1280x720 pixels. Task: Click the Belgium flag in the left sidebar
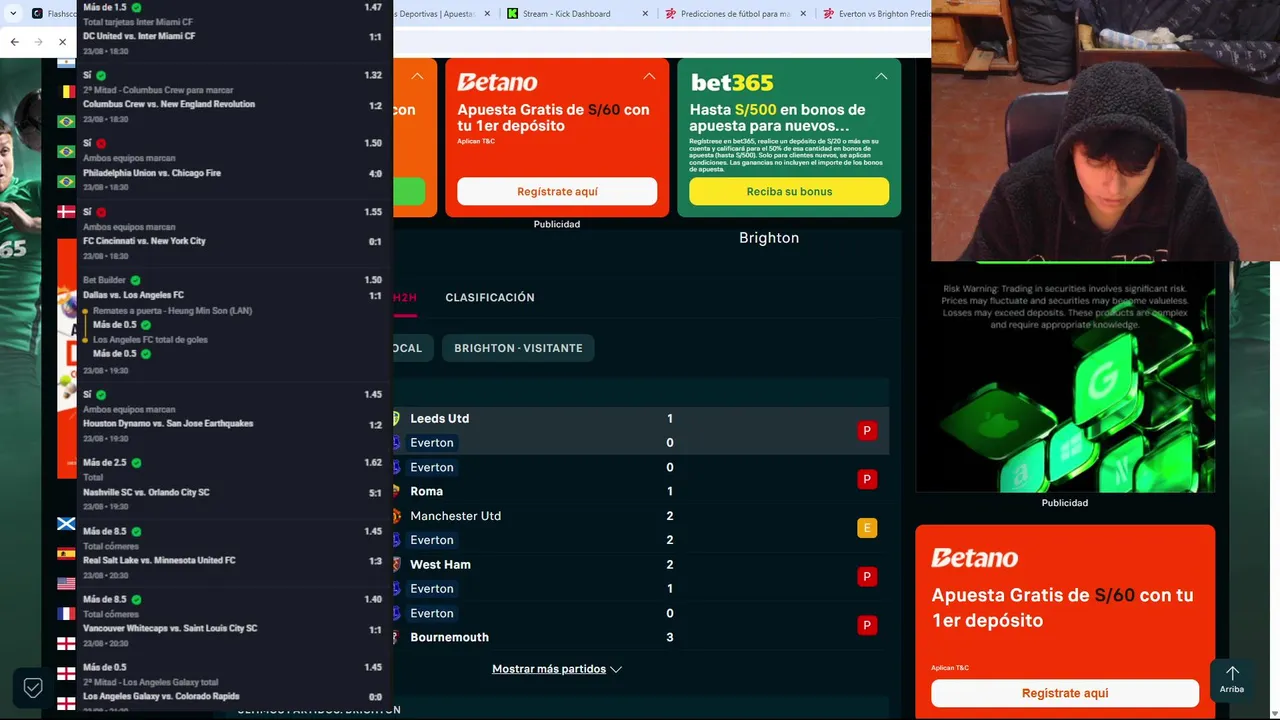click(66, 91)
